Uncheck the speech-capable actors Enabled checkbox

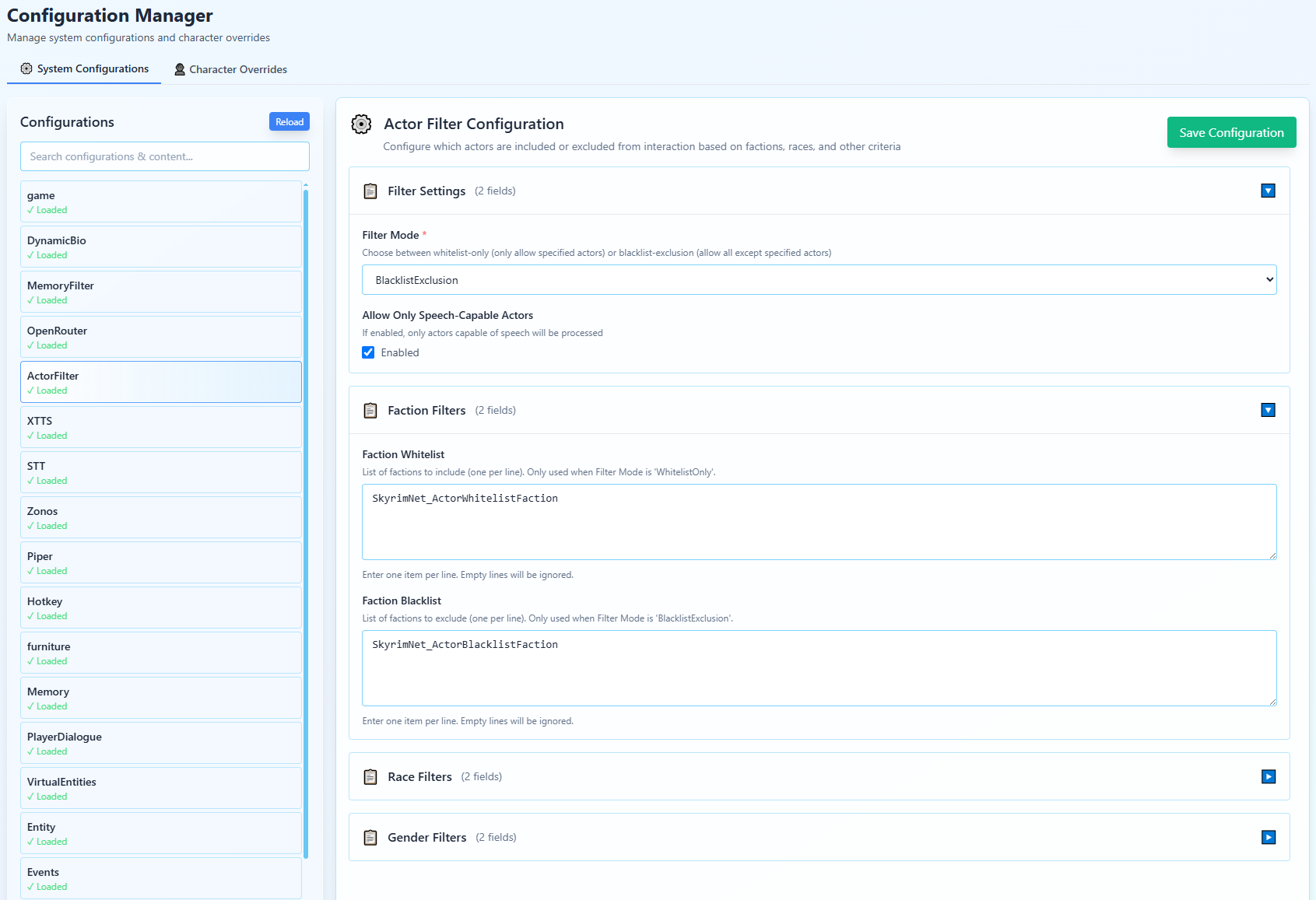(369, 353)
